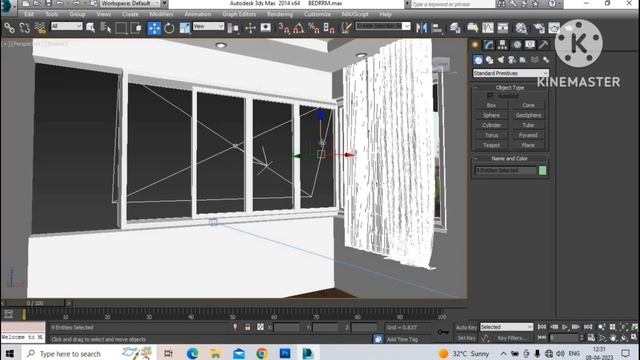Open the Named Selection Sets dropdown
The image size is (640, 360).
(383, 26)
